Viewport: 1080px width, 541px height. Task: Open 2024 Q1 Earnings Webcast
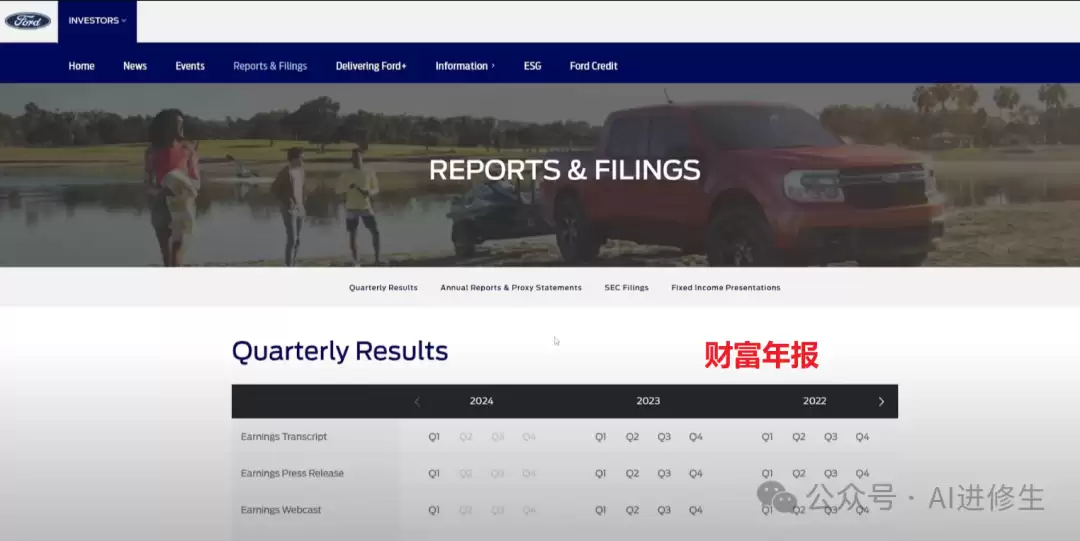tap(434, 510)
